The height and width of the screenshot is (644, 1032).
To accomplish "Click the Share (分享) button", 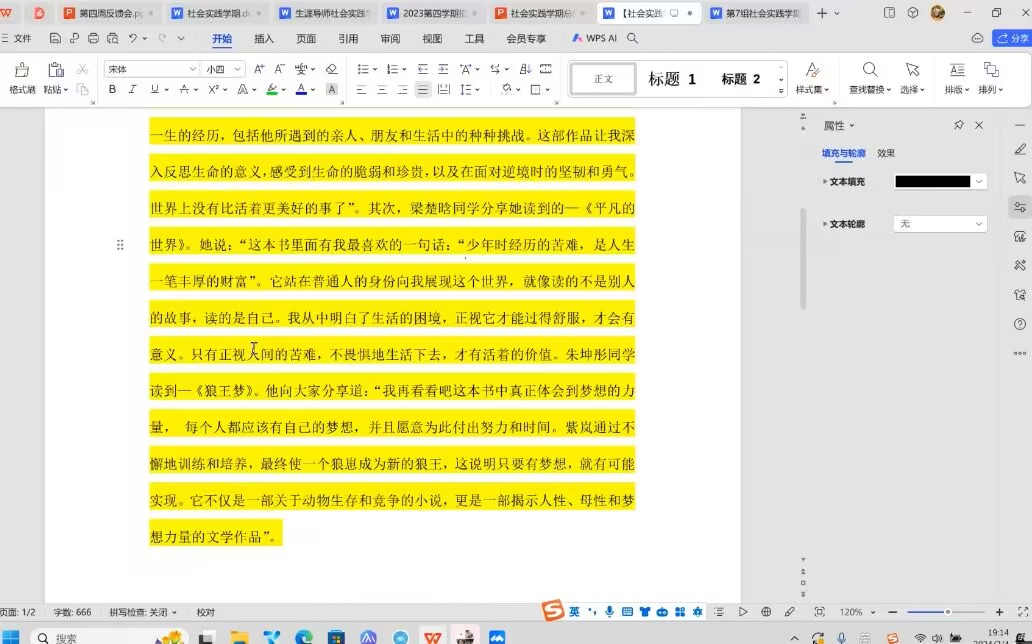I will tap(1011, 39).
